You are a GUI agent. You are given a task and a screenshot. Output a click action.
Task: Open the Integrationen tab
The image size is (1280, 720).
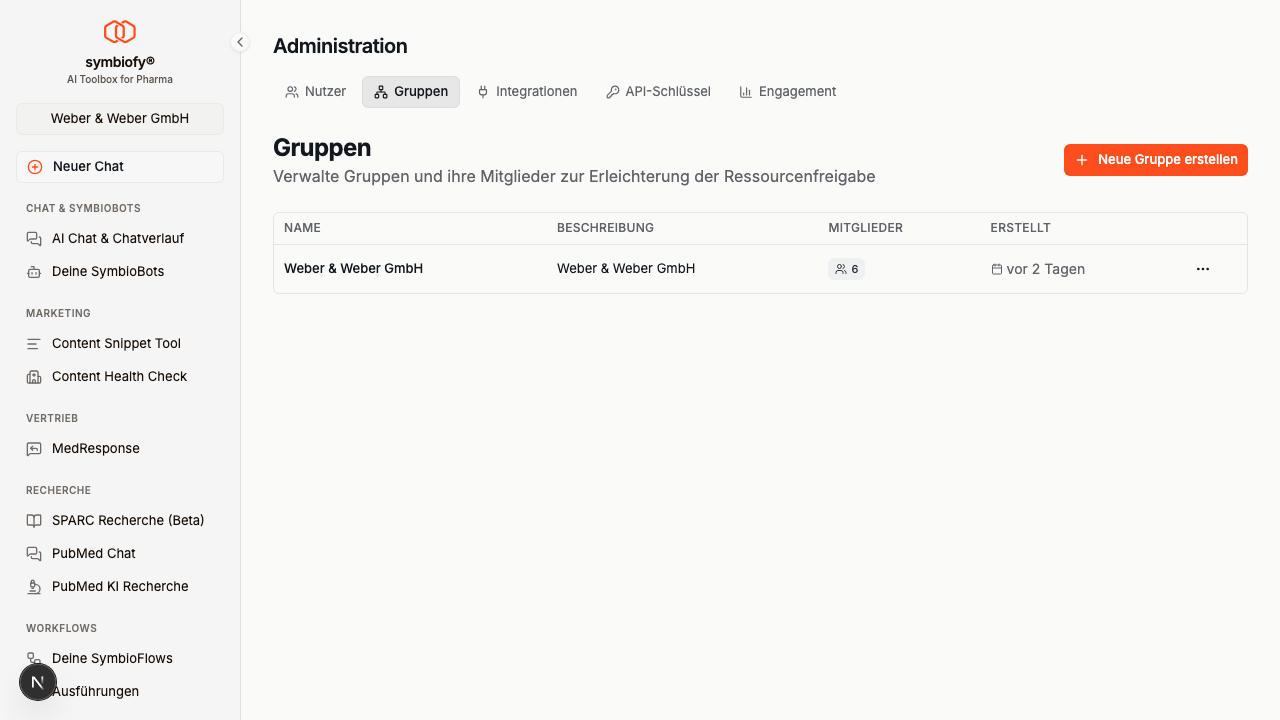(x=527, y=91)
